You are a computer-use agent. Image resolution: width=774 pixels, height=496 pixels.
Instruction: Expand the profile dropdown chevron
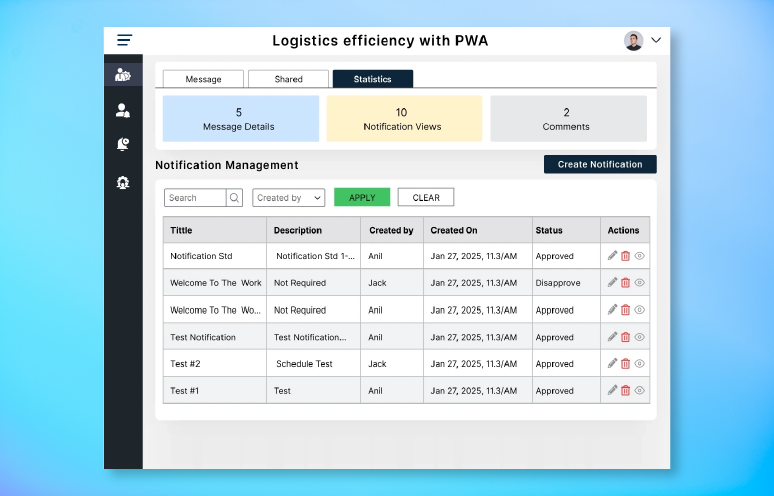[x=656, y=40]
